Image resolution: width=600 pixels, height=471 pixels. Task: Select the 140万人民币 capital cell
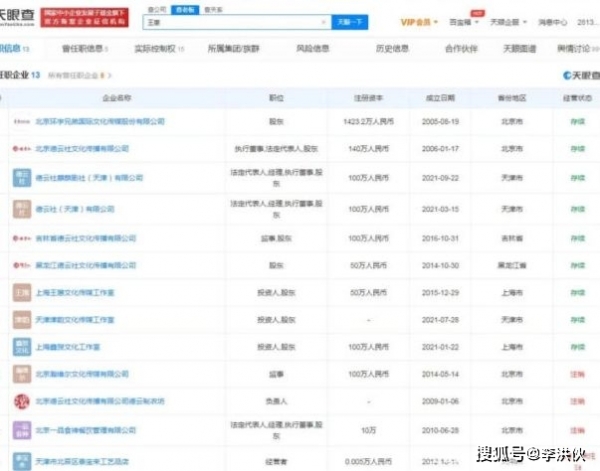point(368,148)
